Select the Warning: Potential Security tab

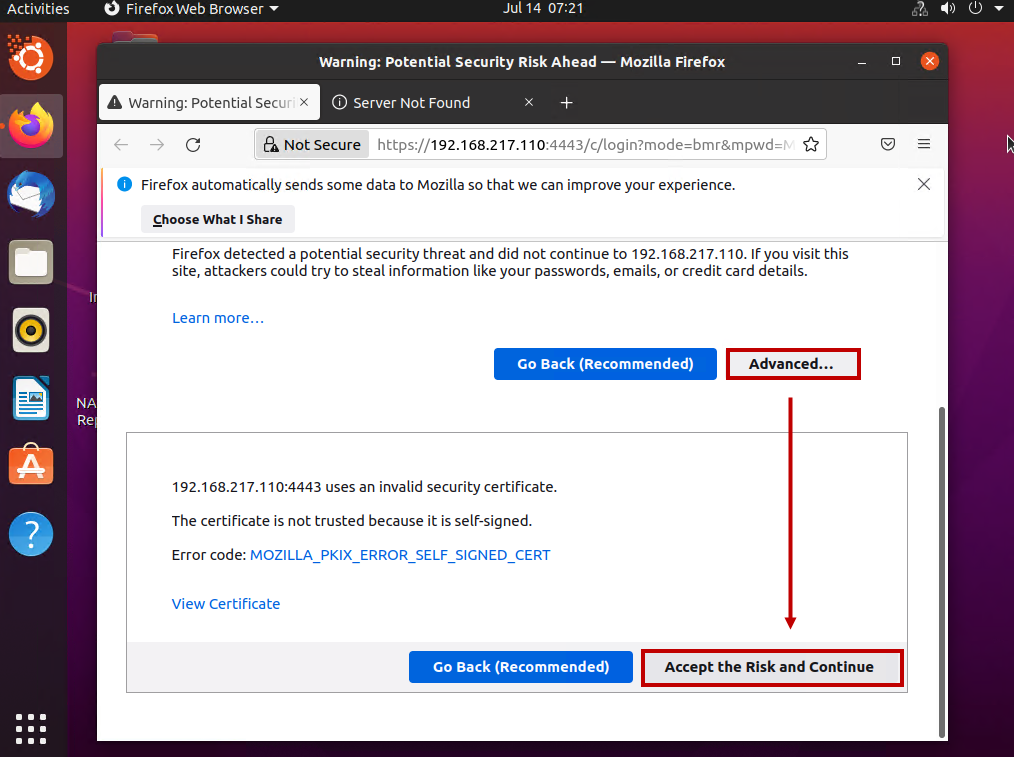coord(209,103)
